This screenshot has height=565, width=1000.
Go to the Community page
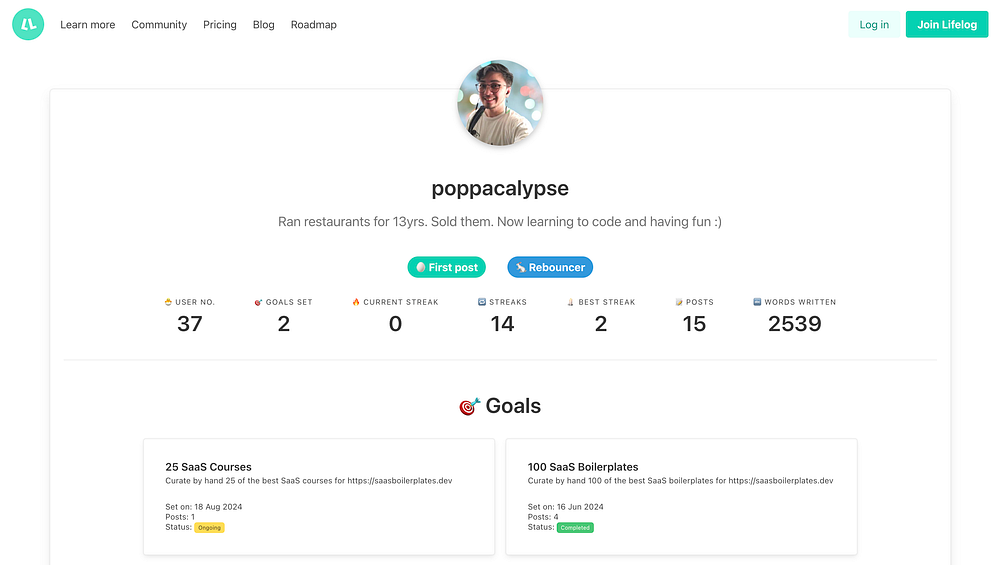(159, 25)
